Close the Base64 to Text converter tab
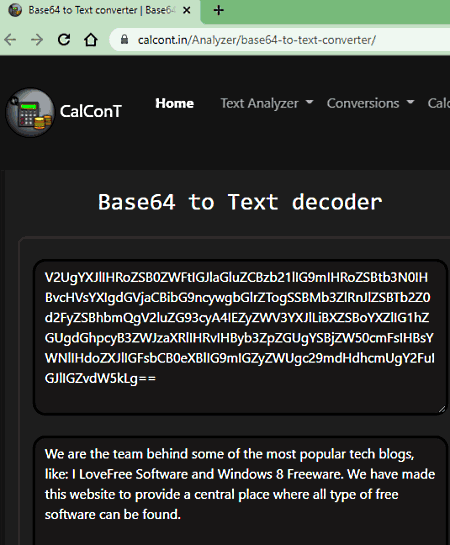This screenshot has width=450, height=545. click(x=187, y=10)
